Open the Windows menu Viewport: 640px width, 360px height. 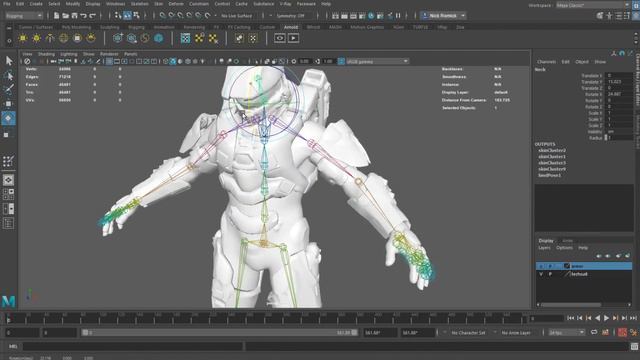pyautogui.click(x=116, y=4)
